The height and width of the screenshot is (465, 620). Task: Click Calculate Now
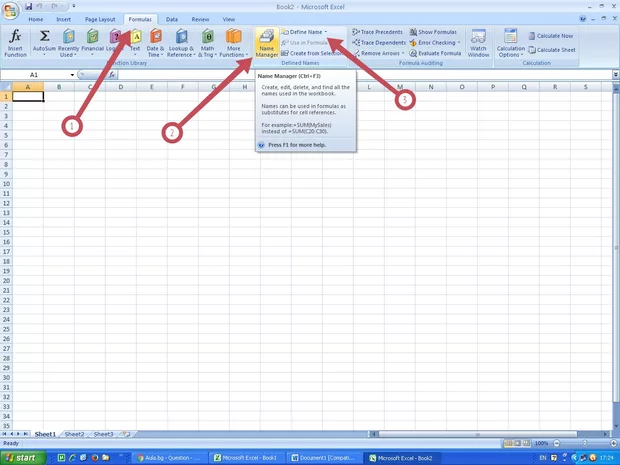click(551, 36)
